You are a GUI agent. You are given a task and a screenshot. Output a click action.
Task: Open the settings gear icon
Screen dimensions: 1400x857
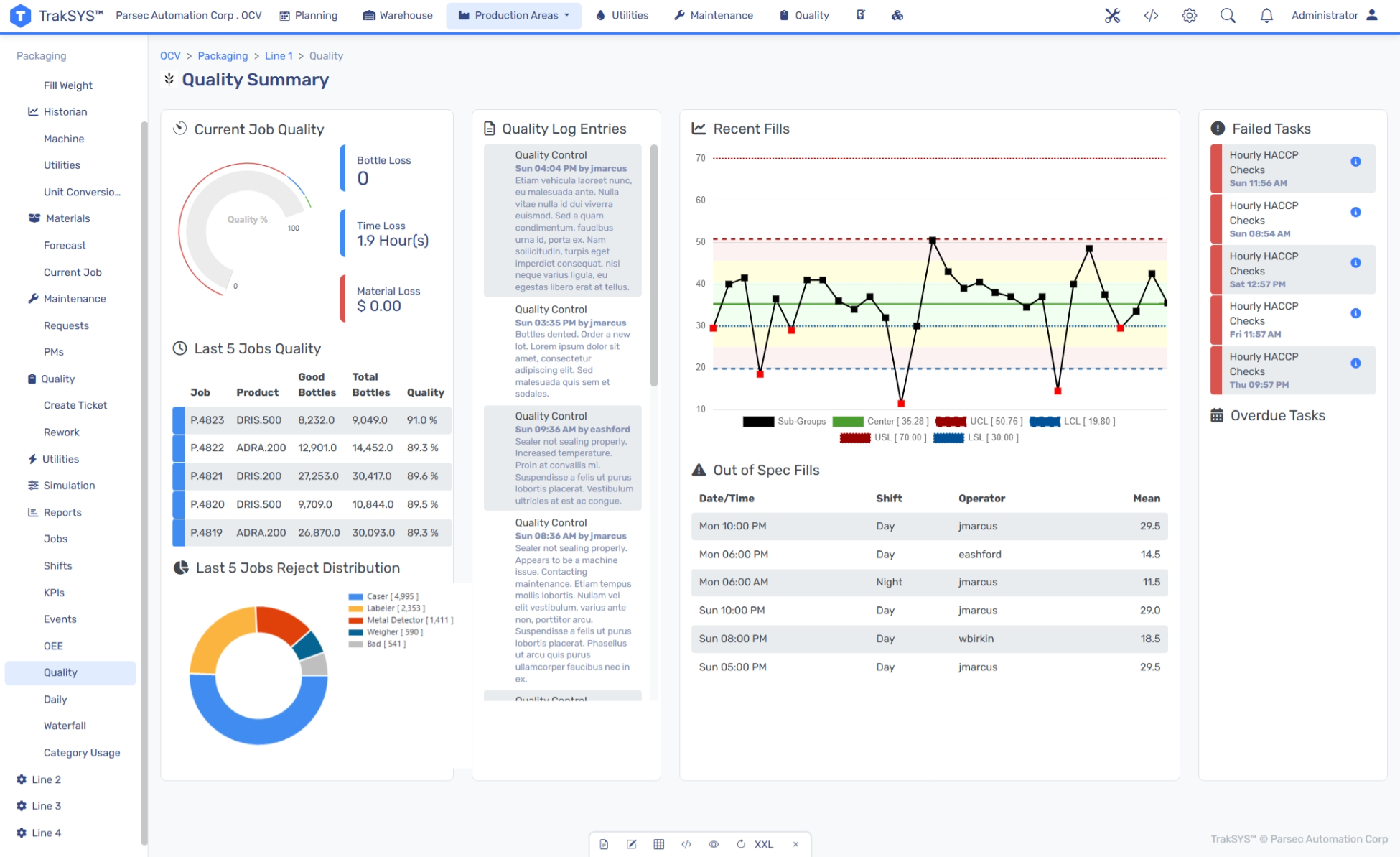click(x=1190, y=16)
